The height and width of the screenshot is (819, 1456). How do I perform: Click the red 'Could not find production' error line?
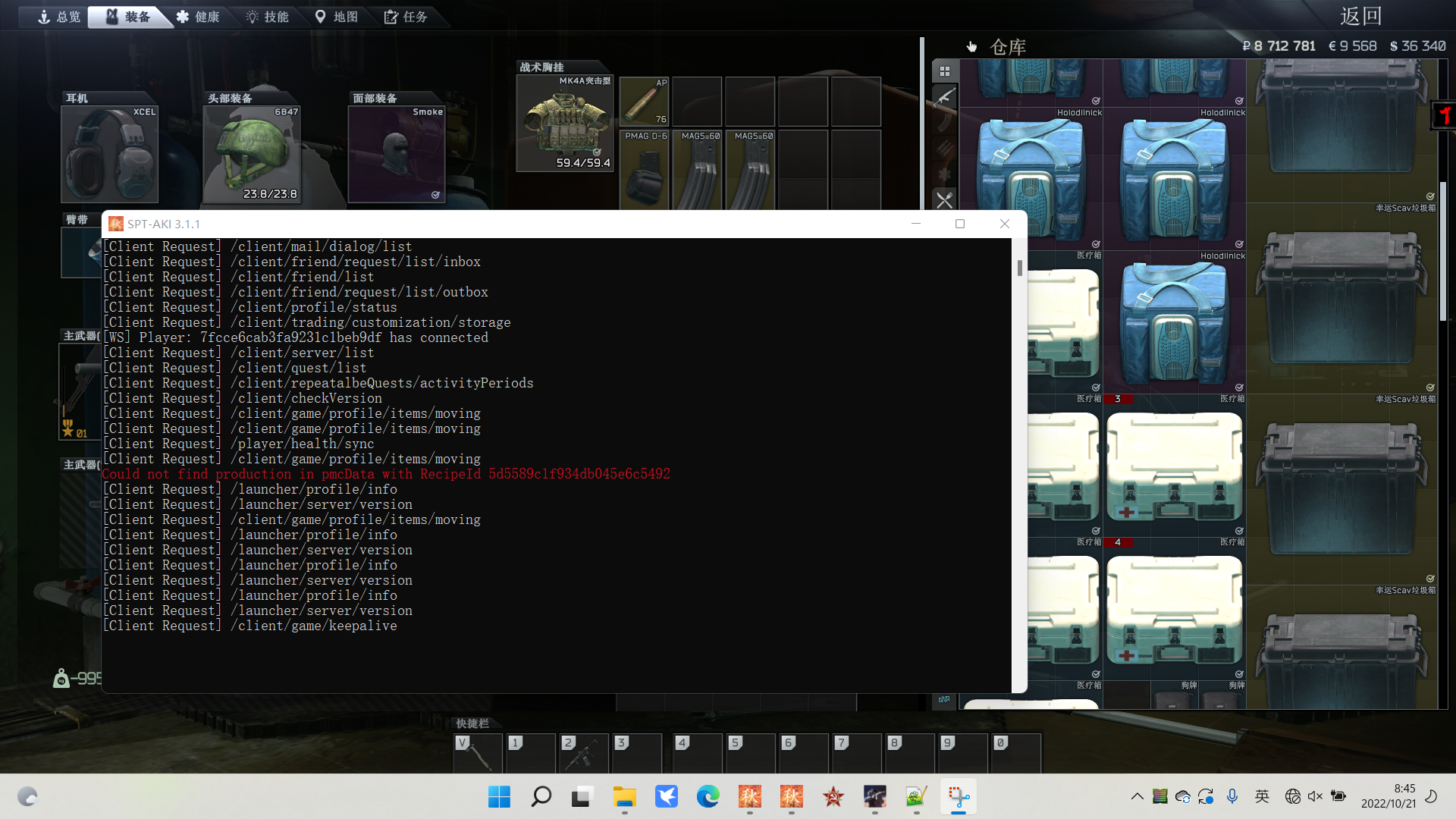click(386, 474)
